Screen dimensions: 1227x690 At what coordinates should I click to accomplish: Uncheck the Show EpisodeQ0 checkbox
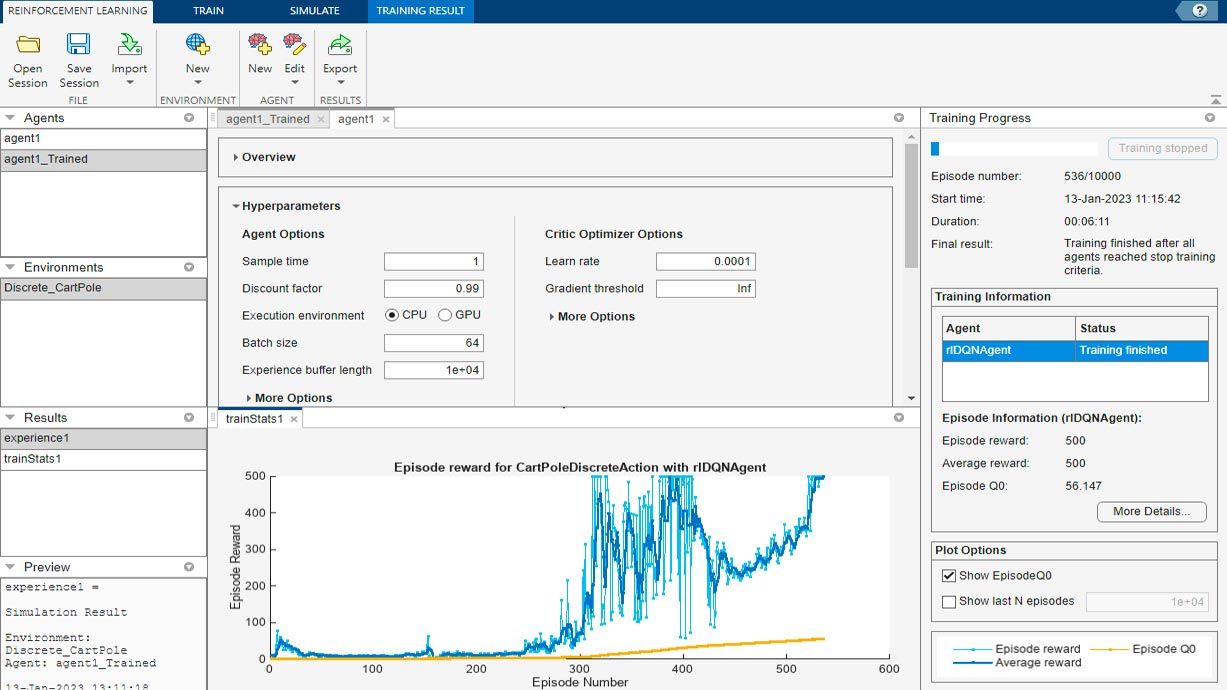point(949,576)
